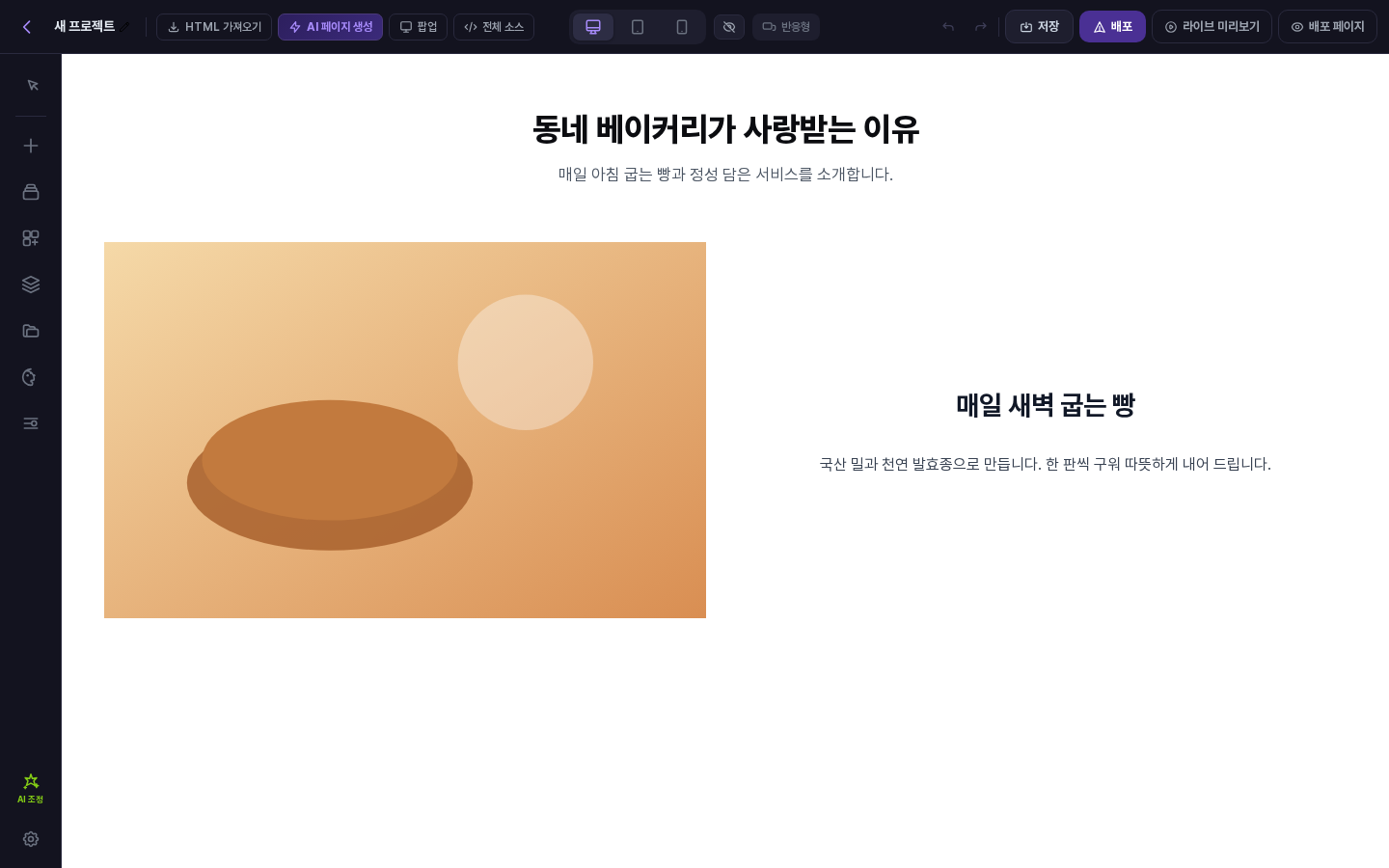Click the redo arrow
Image resolution: width=1389 pixels, height=868 pixels.
point(981,27)
